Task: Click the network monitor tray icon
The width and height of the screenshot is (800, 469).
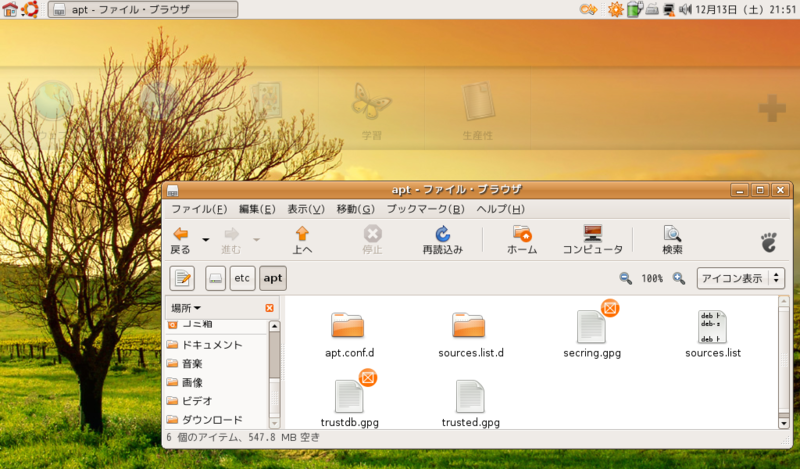Action: pyautogui.click(x=668, y=9)
